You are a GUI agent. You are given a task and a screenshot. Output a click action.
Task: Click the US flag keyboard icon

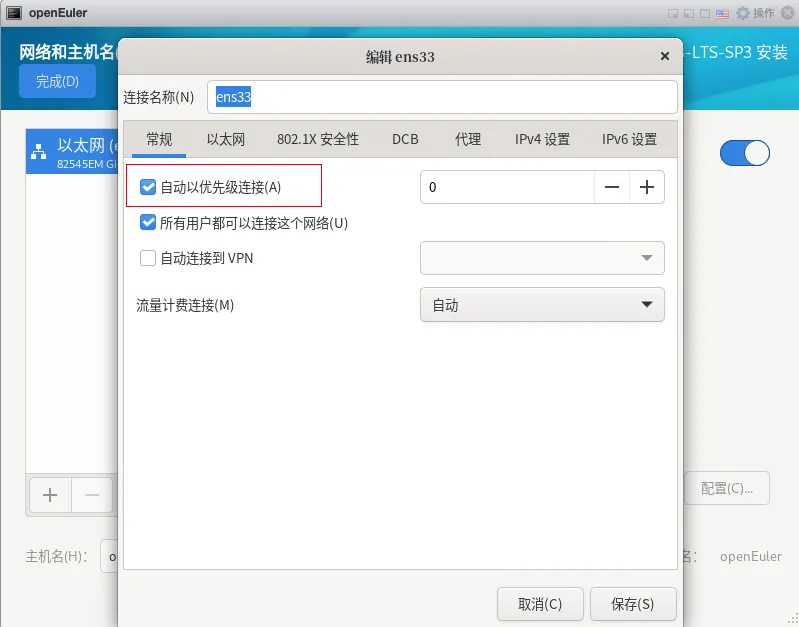pos(722,13)
